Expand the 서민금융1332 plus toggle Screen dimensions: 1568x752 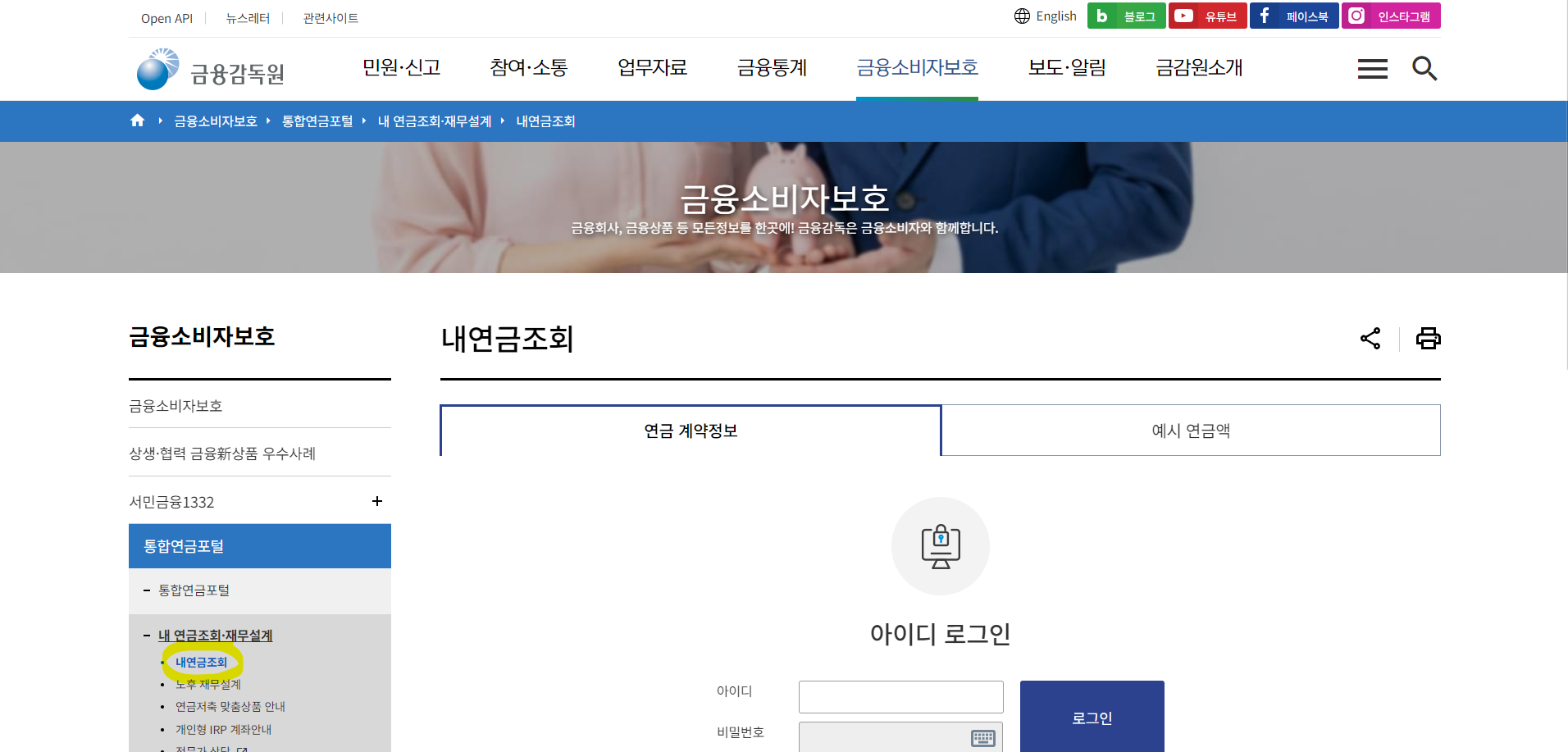(377, 501)
